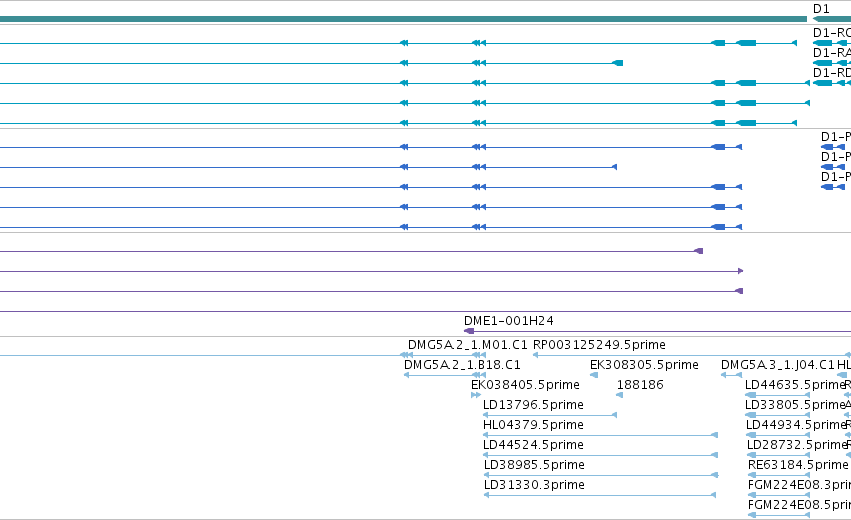The height and width of the screenshot is (520, 851).
Task: Select the DMG5A.2_1.B18.C1 EST label
Action: click(462, 365)
